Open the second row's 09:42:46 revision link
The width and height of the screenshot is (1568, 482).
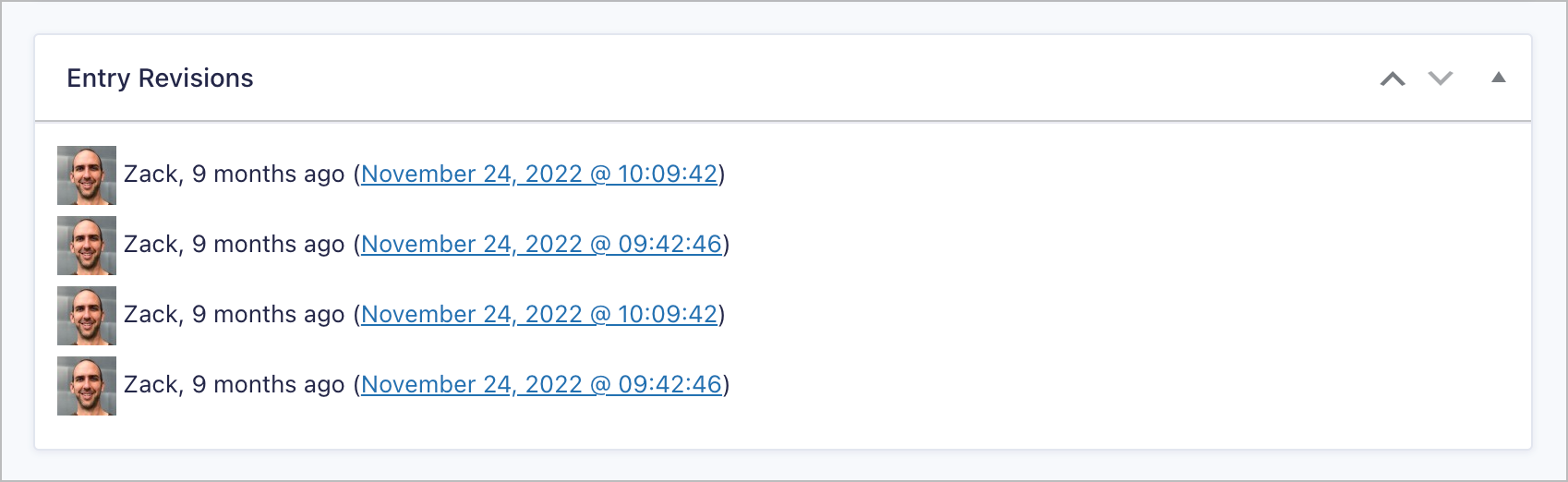540,245
